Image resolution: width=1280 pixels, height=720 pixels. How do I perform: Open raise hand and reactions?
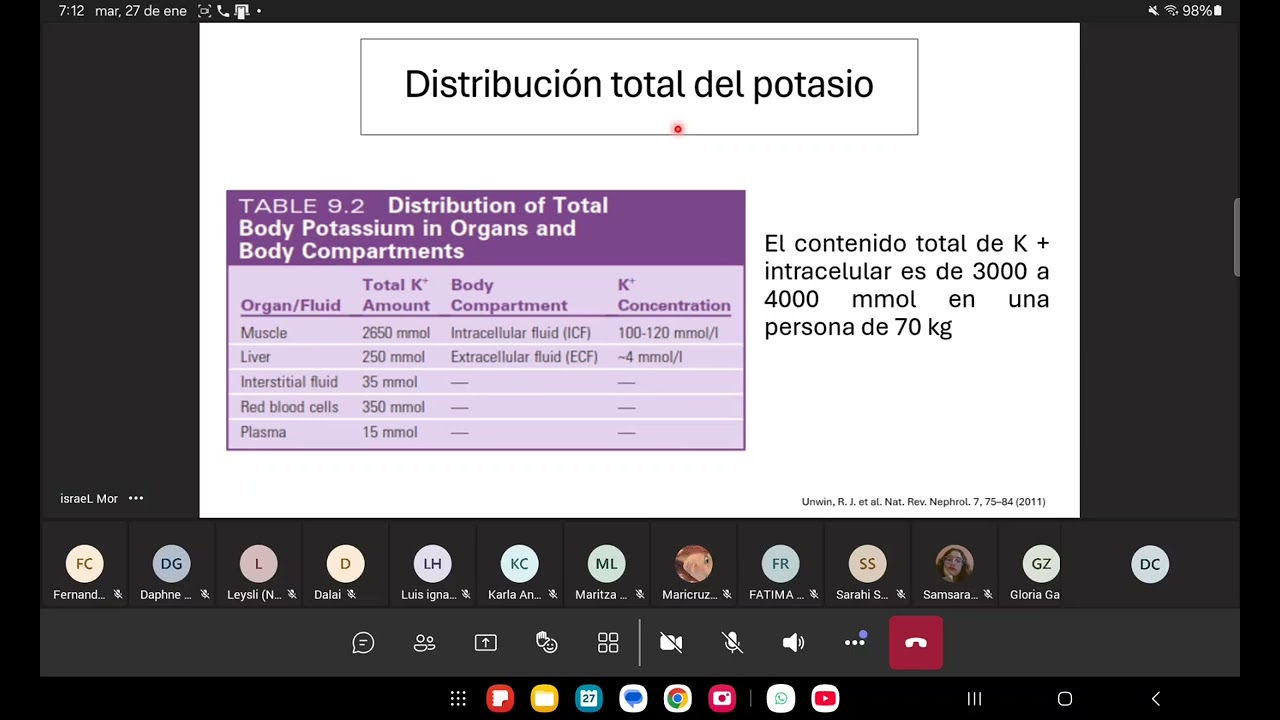tap(546, 643)
